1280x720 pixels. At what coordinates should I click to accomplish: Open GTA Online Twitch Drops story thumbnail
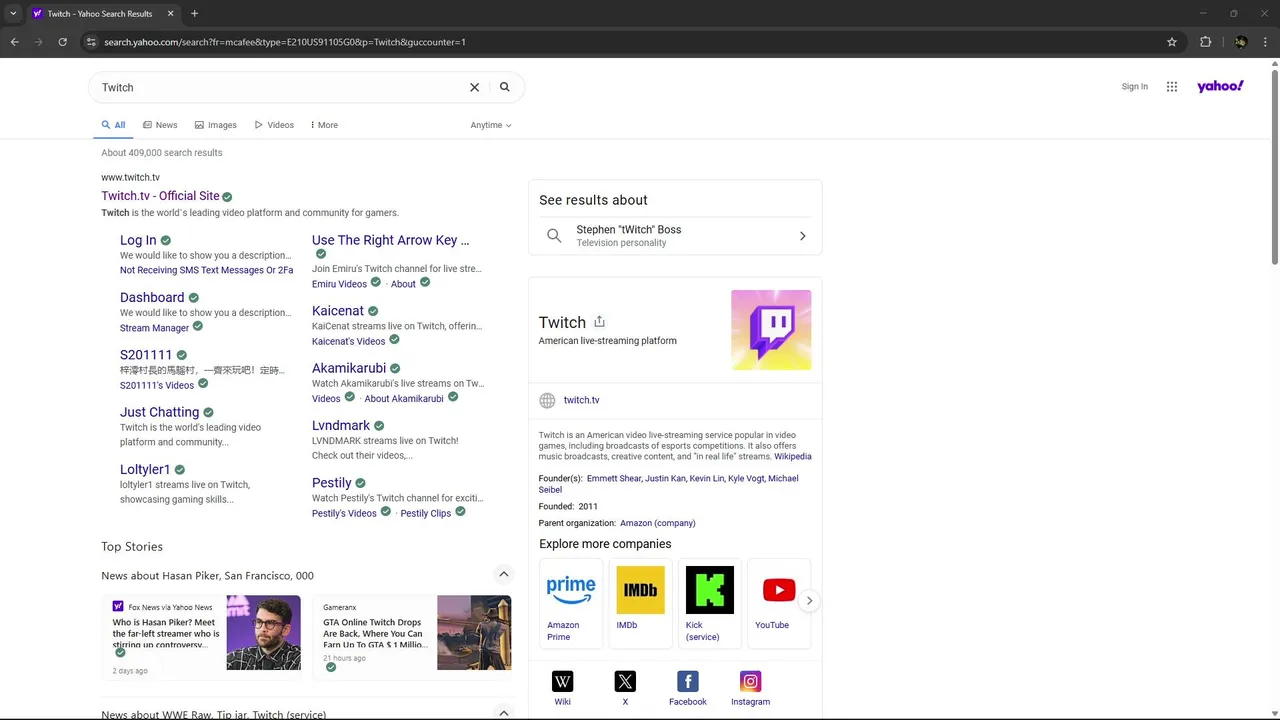pos(474,632)
